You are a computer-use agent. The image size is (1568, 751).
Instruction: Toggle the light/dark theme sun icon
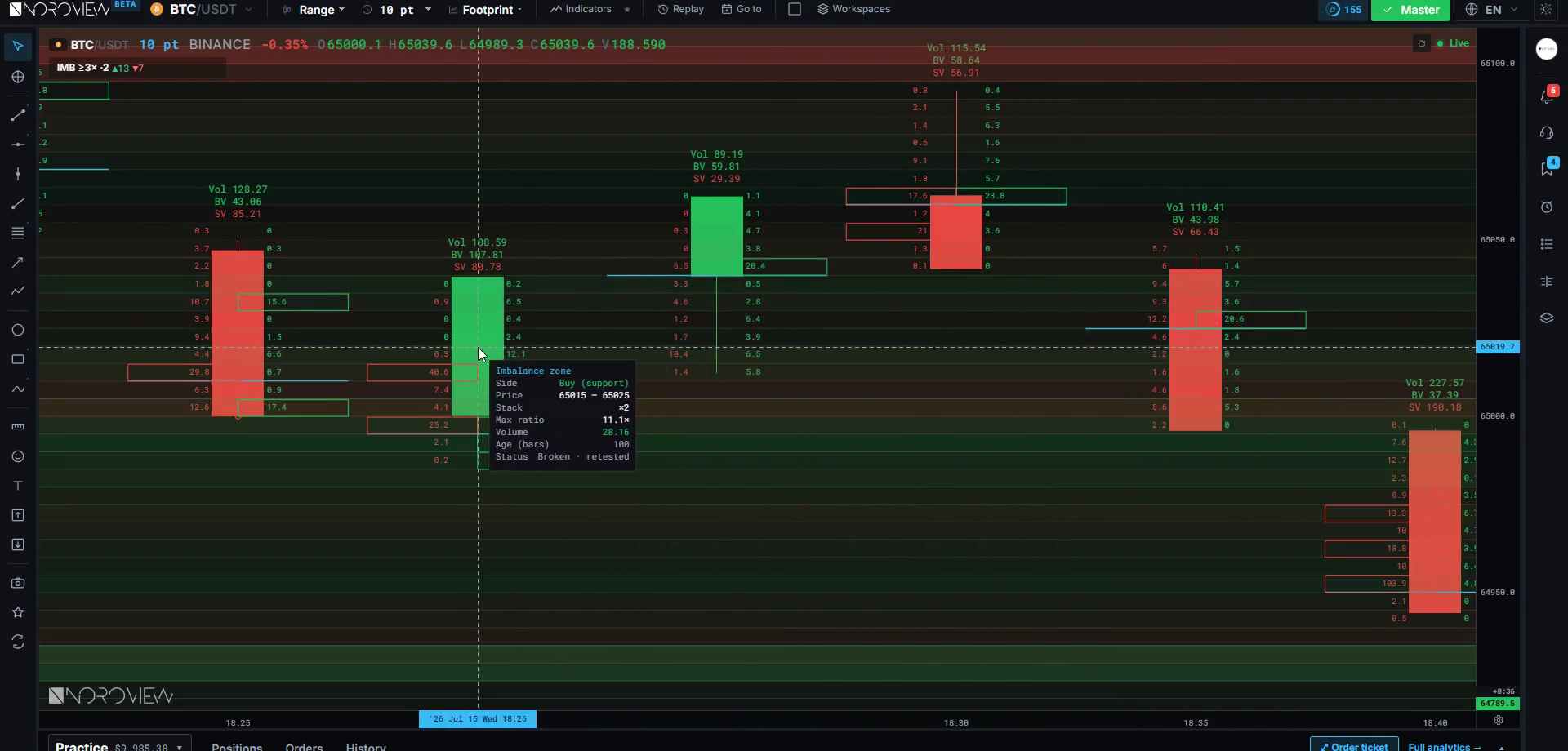(1546, 10)
